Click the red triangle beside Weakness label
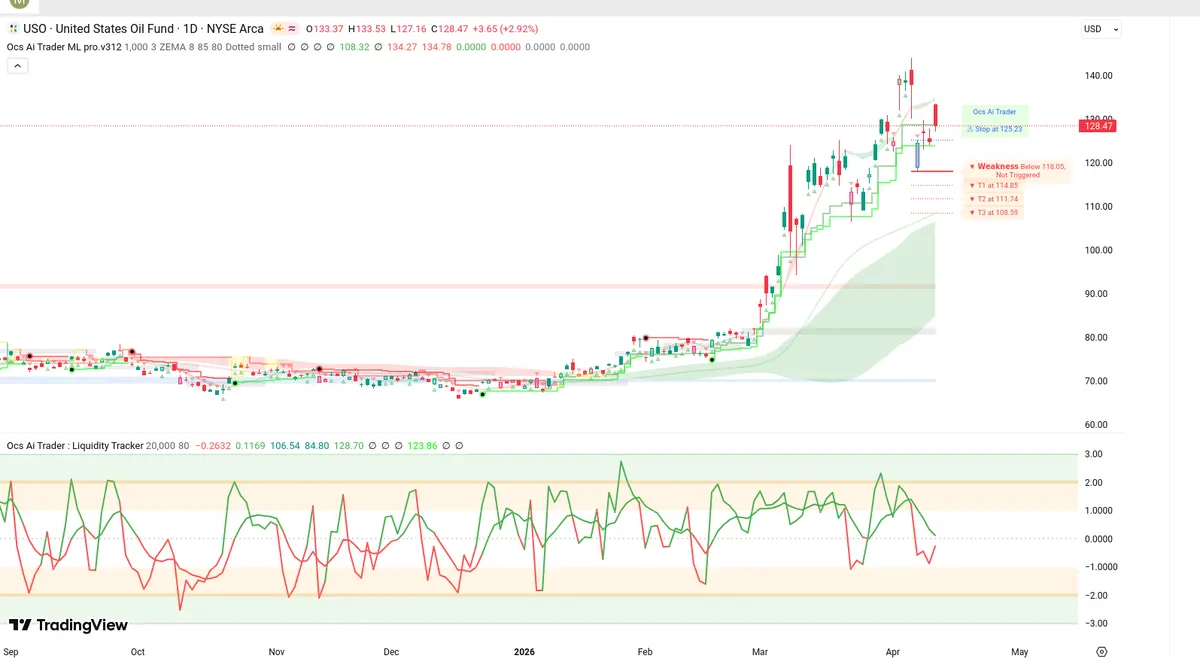This screenshot has width=1200, height=658. (x=972, y=167)
